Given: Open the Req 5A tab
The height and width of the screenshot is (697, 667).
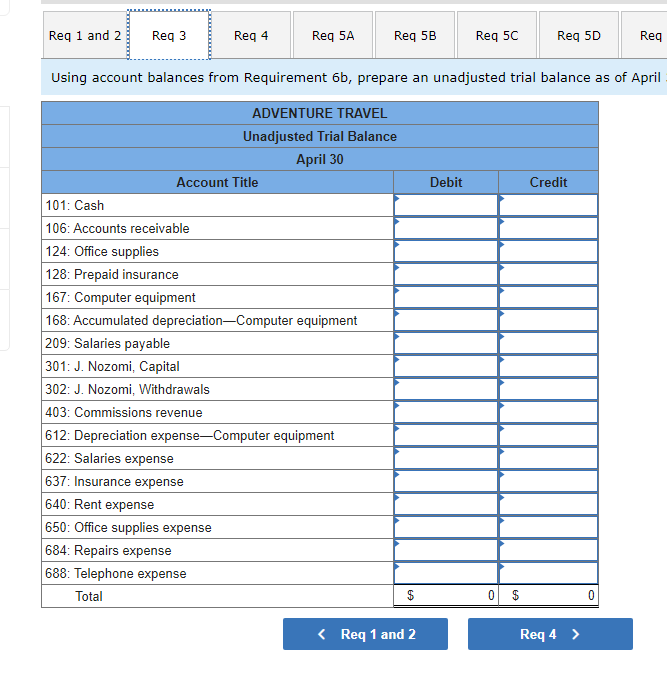Looking at the screenshot, I should (x=333, y=35).
